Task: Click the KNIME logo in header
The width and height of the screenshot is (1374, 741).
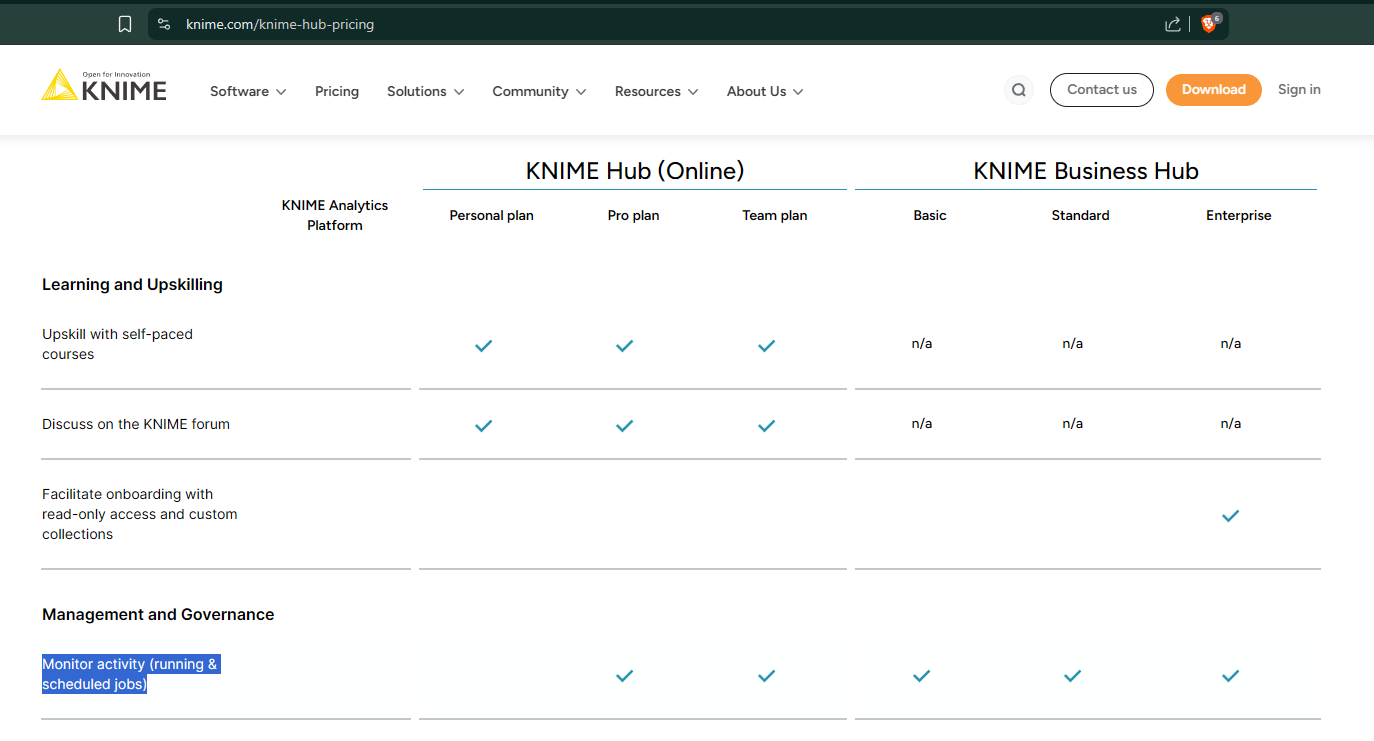Action: tap(104, 87)
